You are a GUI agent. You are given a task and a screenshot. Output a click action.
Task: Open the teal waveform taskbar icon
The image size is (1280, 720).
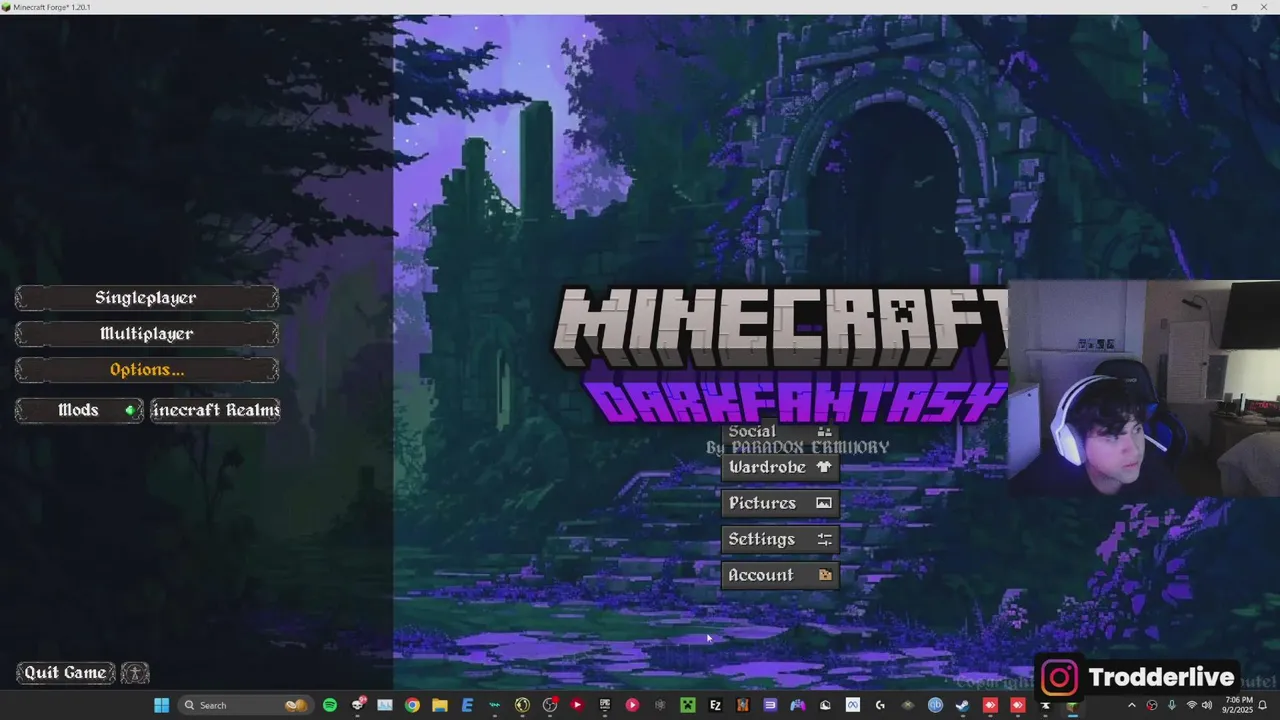point(495,705)
